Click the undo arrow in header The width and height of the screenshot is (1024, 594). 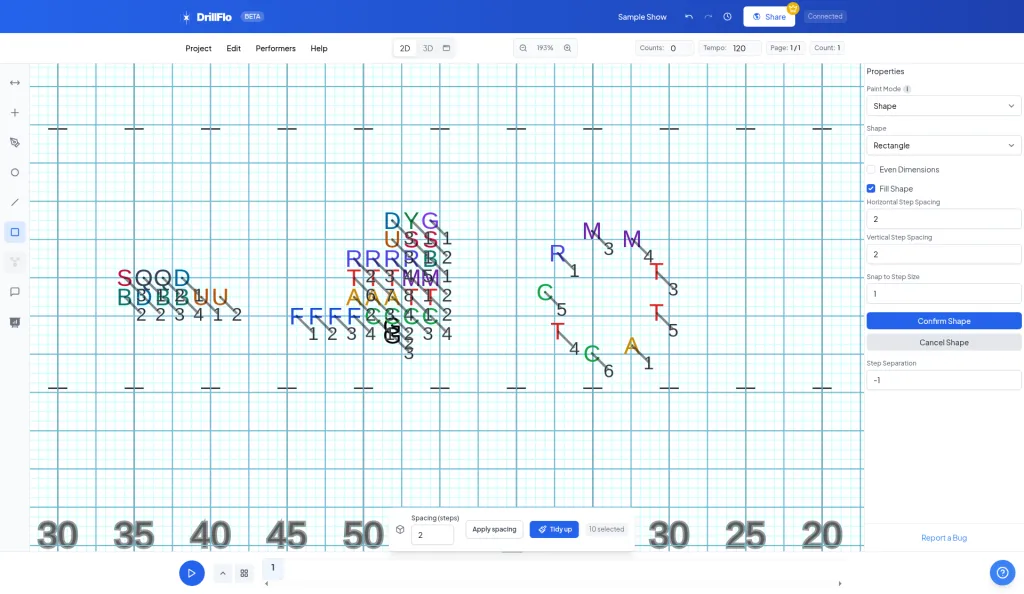[688, 16]
